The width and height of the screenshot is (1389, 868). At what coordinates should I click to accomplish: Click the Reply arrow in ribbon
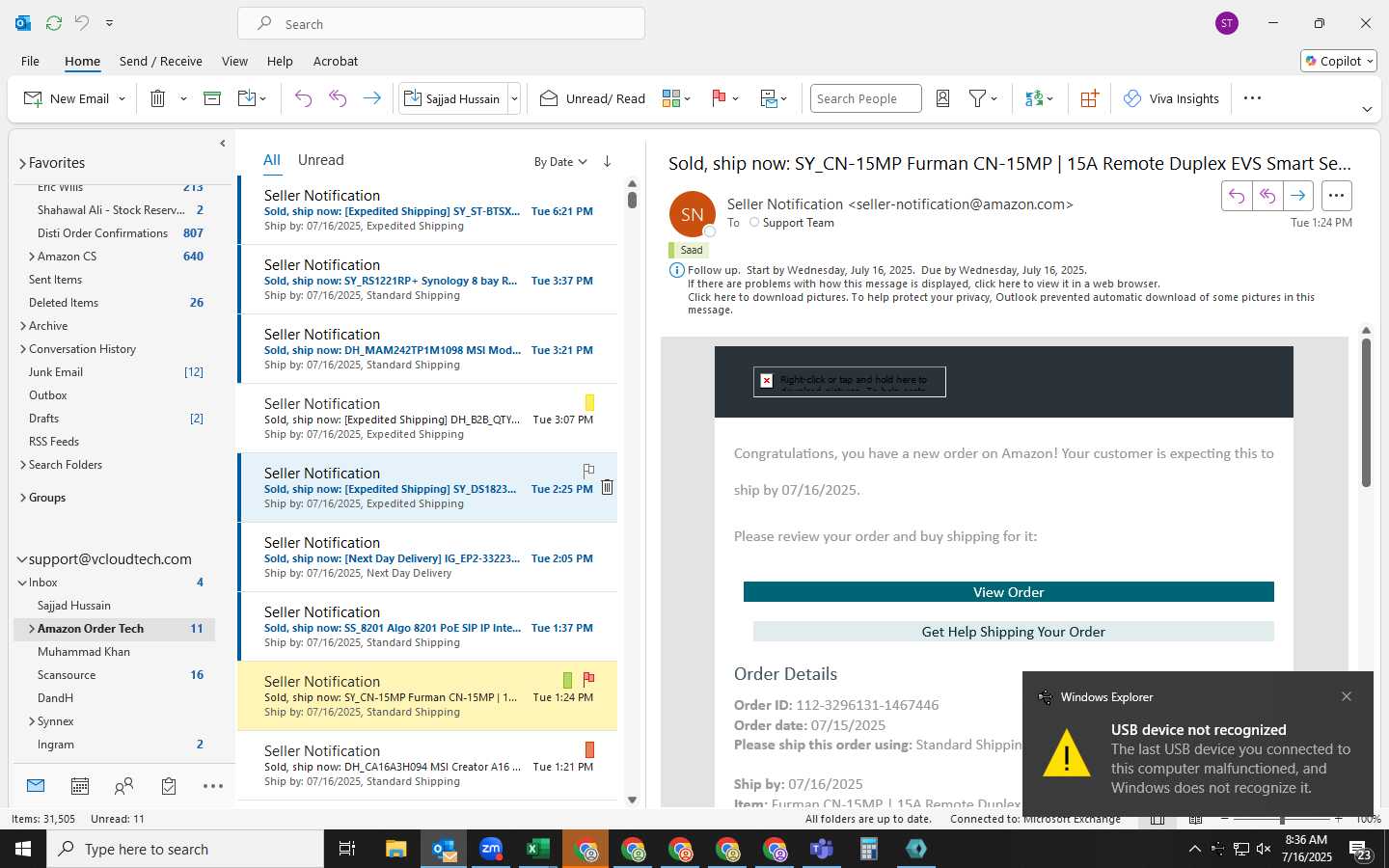point(303,98)
